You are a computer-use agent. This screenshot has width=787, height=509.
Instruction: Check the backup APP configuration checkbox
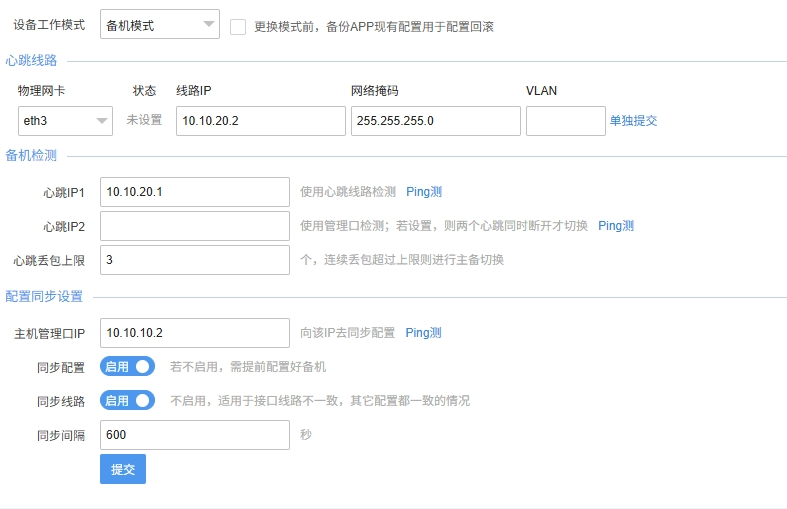pyautogui.click(x=238, y=27)
